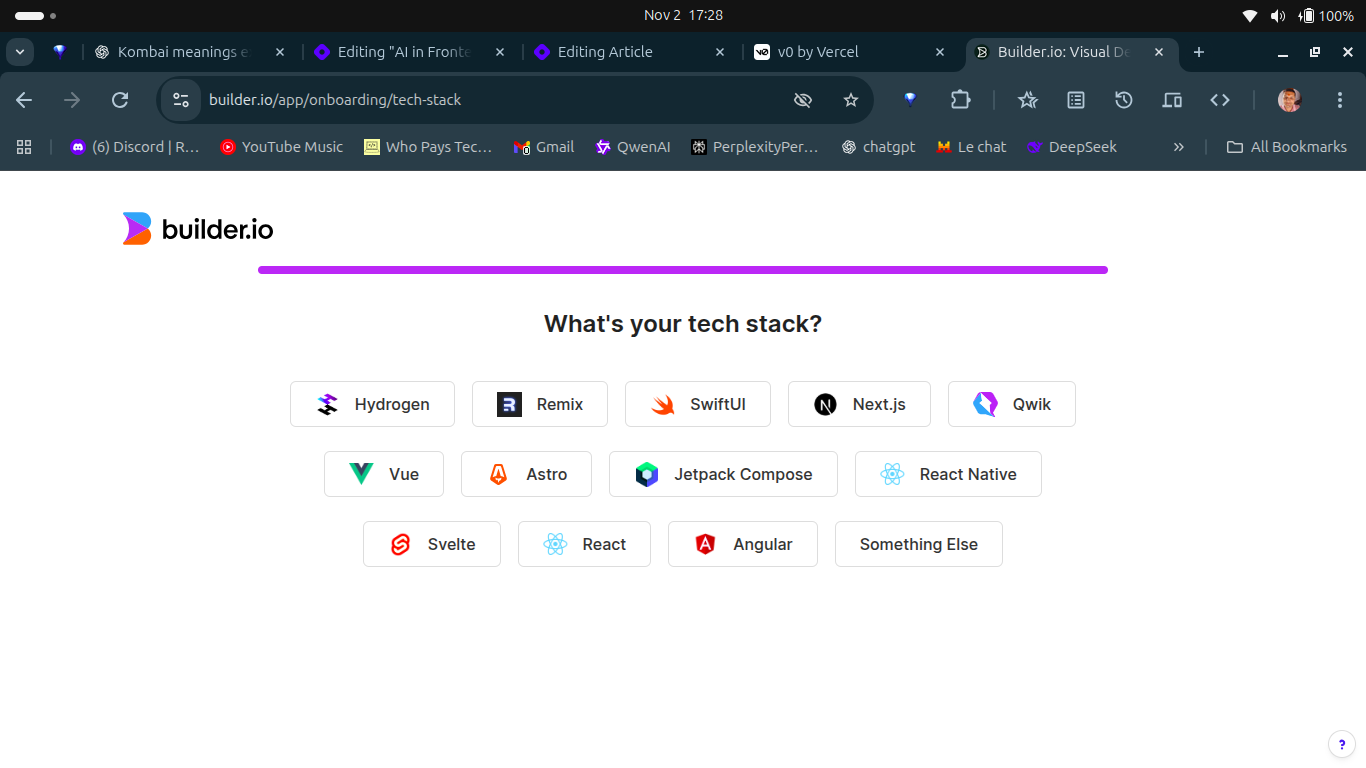Open chatgpt bookmark
Viewport: 1366px width, 768px height.
pyautogui.click(x=878, y=147)
